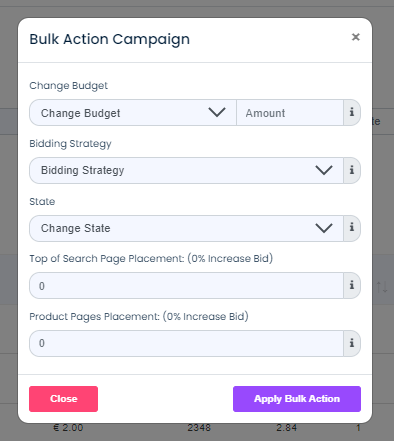Click the chevron arrow in Change State select
394x441 pixels.
click(324, 228)
